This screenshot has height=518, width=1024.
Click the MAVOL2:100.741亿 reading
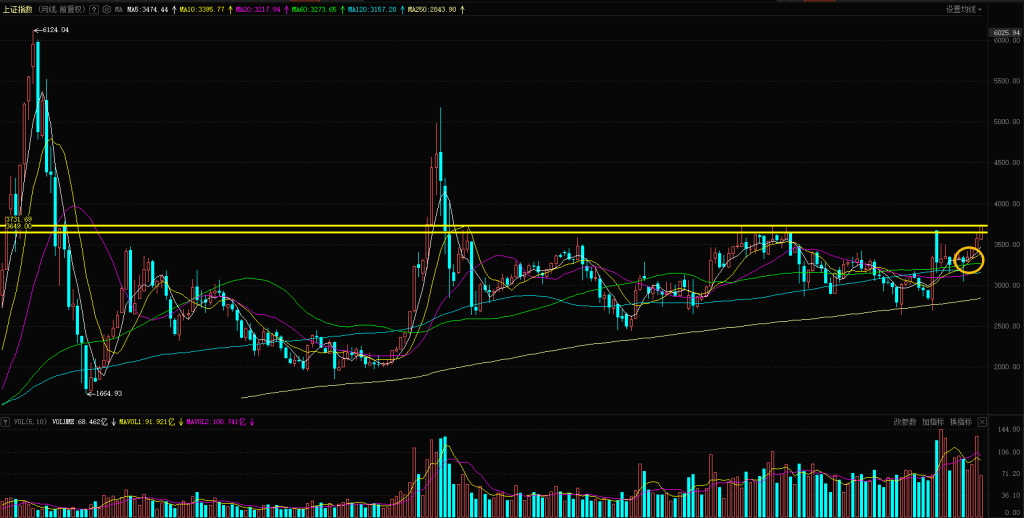point(214,422)
